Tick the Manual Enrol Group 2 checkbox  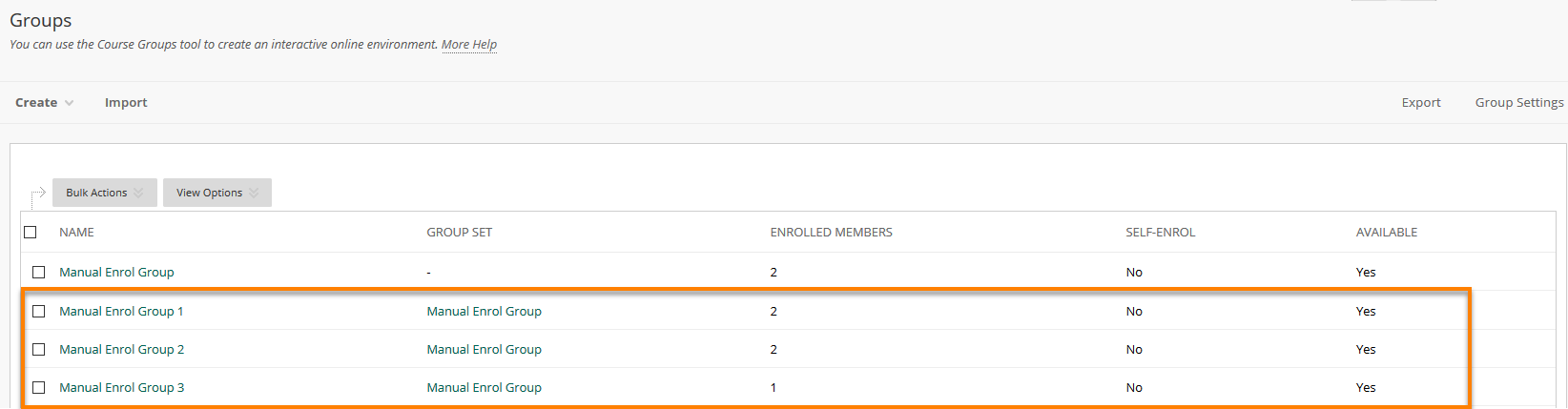[39, 349]
